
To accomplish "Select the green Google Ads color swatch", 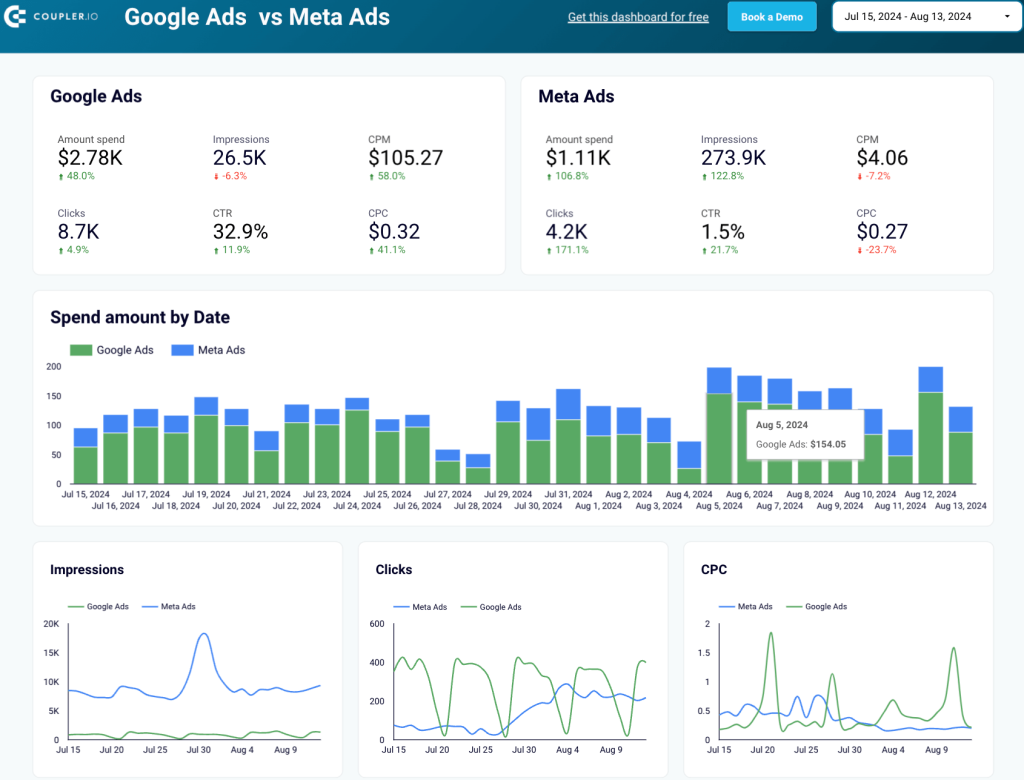I will point(82,350).
